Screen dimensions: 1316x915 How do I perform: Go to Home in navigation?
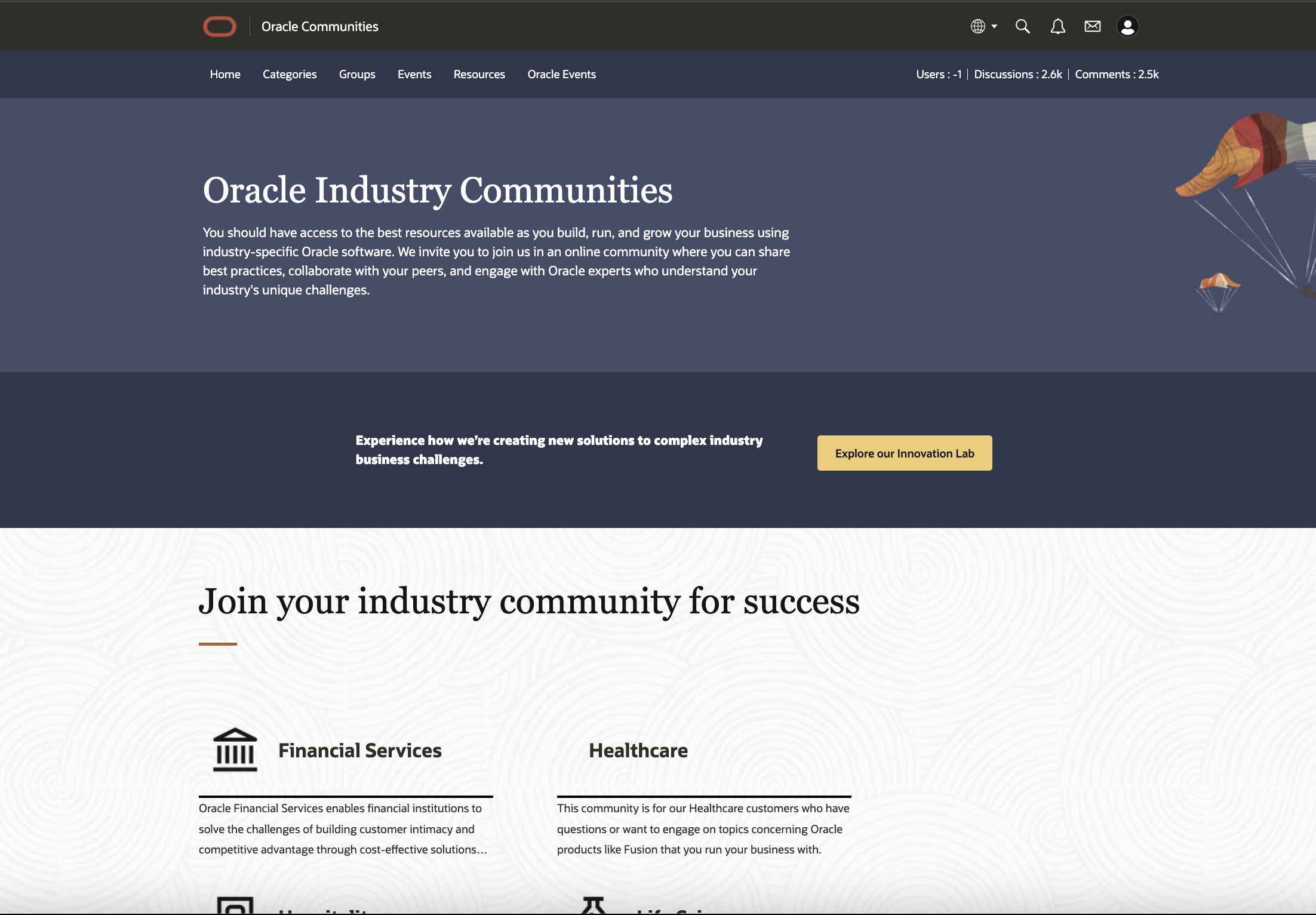(x=225, y=74)
